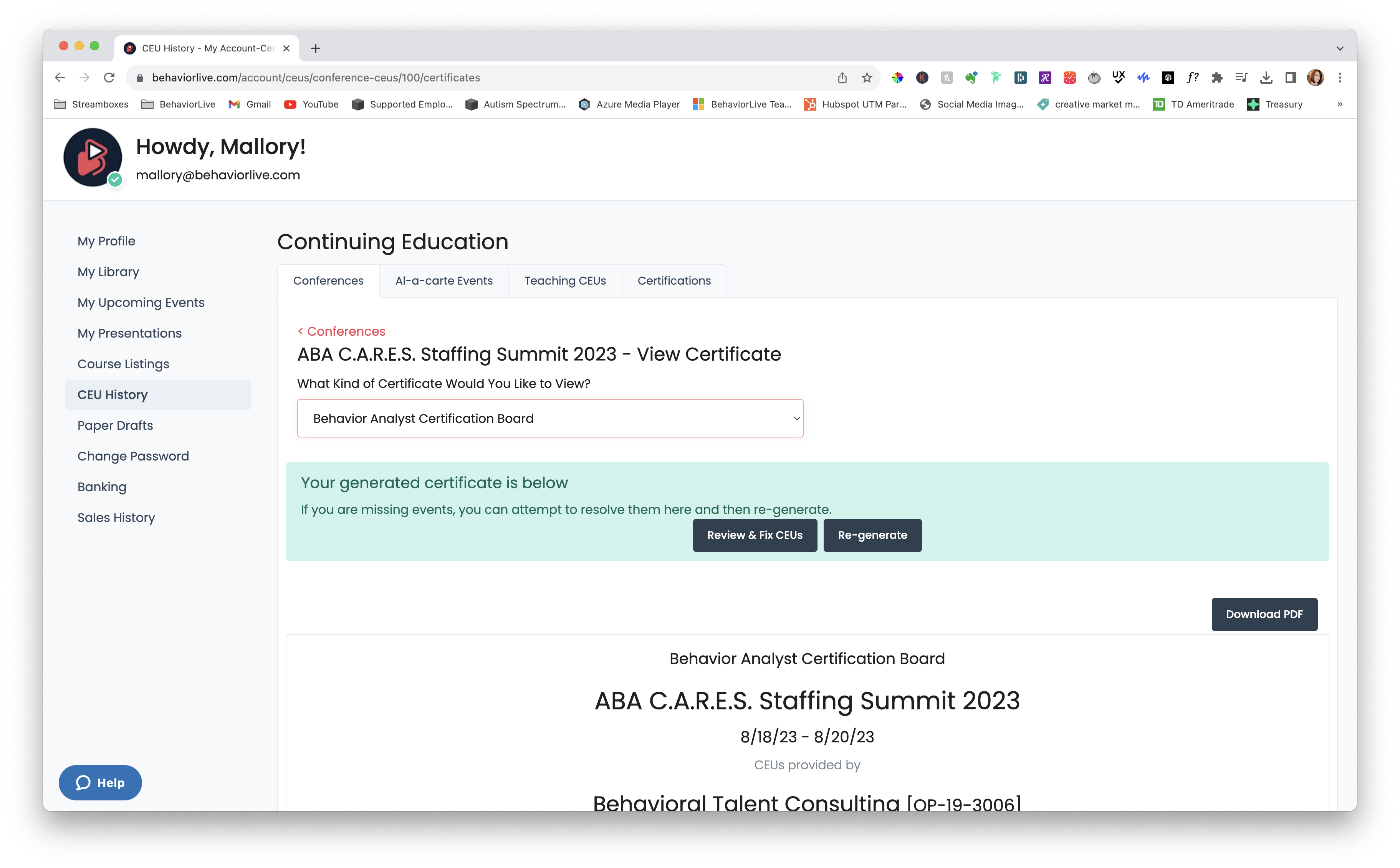This screenshot has width=1400, height=868.
Task: Open the Chrome three-dot menu
Action: pyautogui.click(x=1340, y=78)
